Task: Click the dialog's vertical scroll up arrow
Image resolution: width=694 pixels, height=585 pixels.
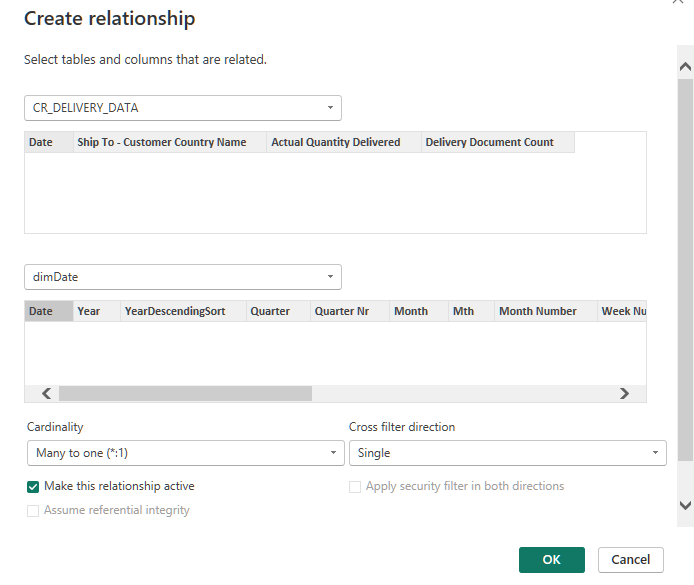Action: tap(685, 67)
